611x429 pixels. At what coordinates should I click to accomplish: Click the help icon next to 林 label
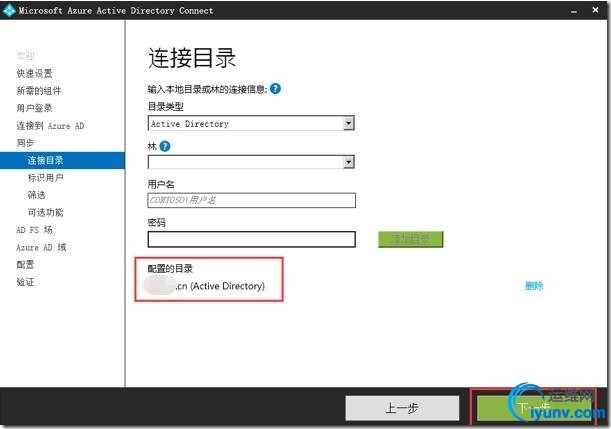[165, 146]
